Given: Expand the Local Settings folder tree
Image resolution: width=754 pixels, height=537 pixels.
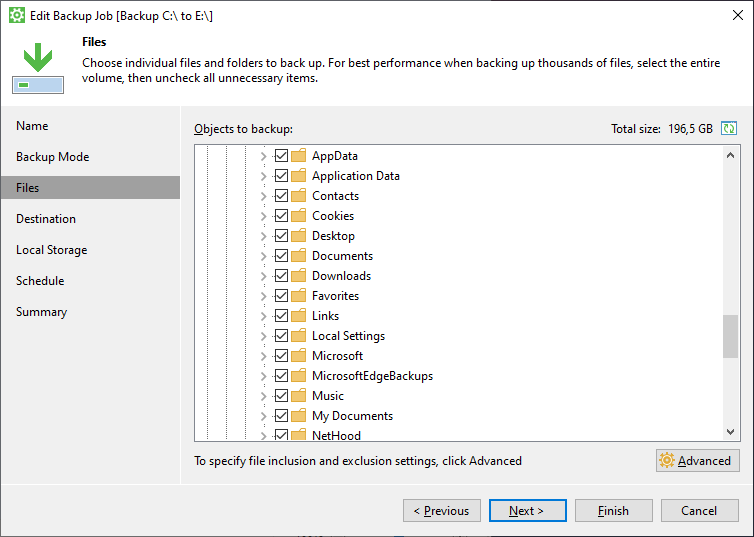Looking at the screenshot, I should click(264, 336).
